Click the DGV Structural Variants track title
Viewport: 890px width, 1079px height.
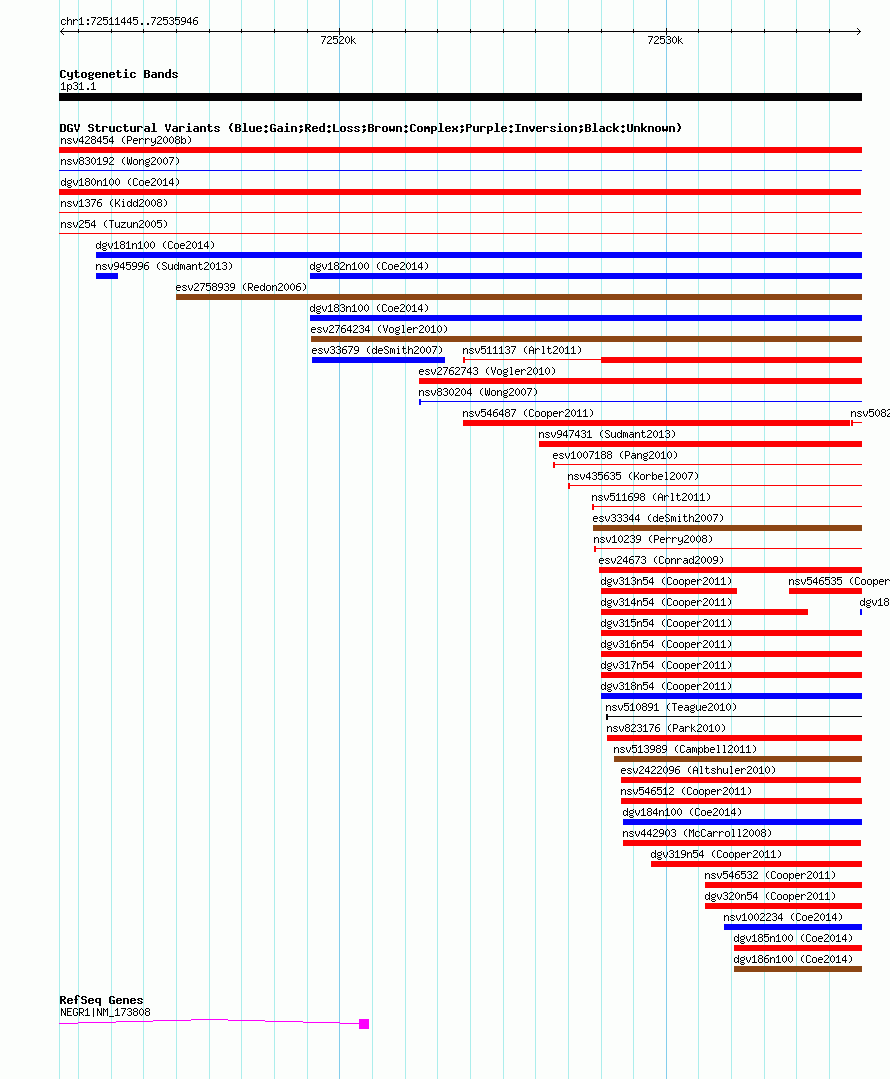[370, 128]
